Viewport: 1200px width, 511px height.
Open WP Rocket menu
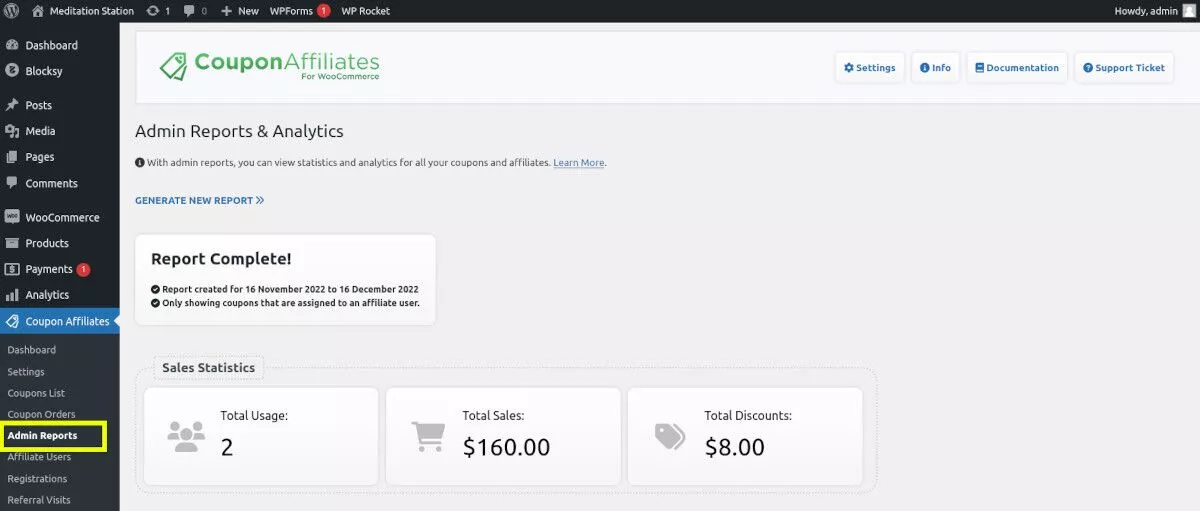pos(366,11)
